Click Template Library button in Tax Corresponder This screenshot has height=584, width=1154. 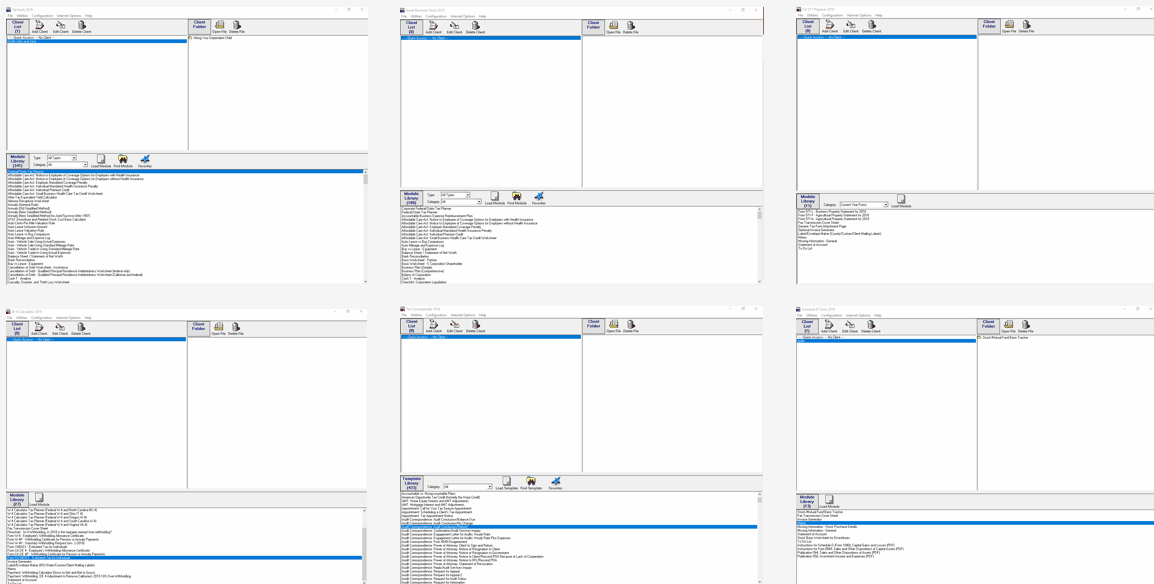click(x=411, y=483)
